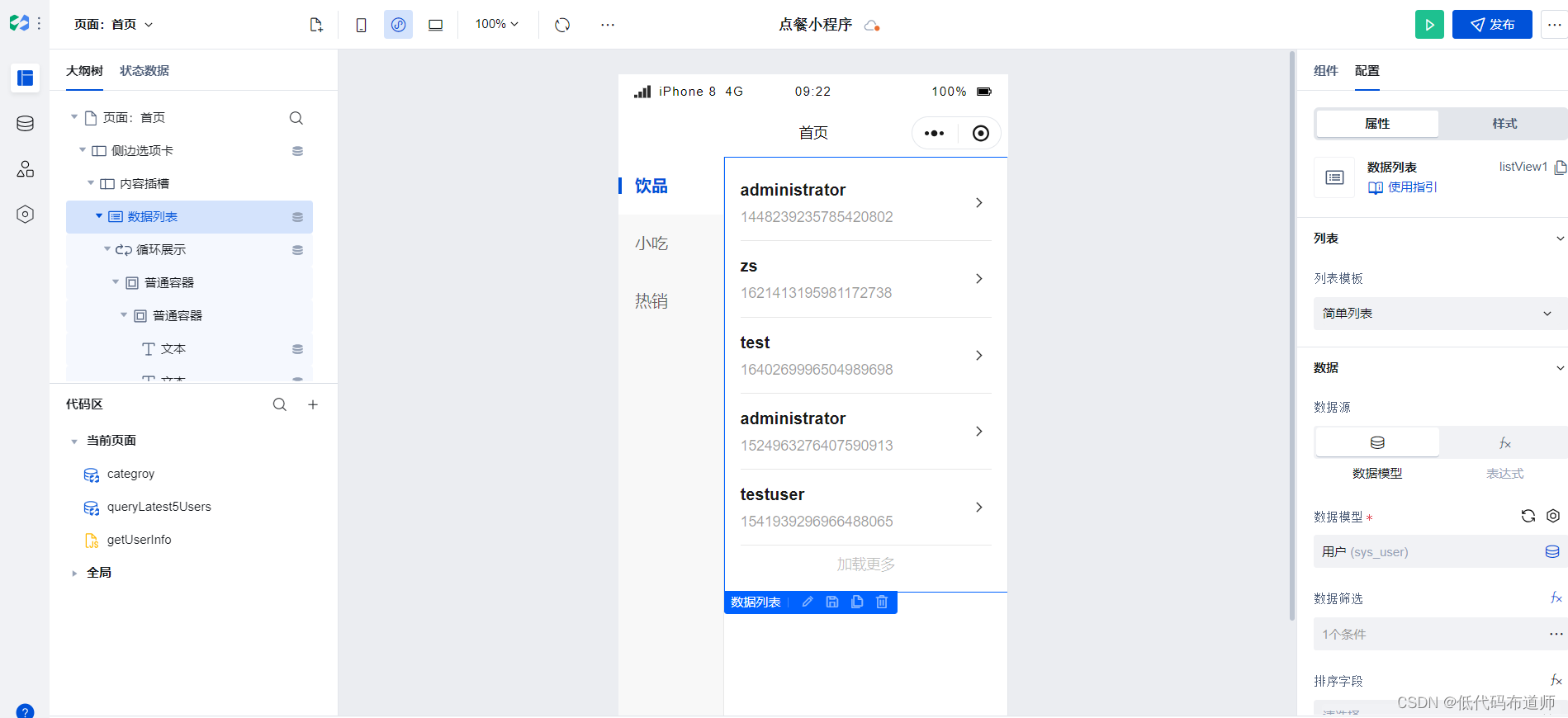This screenshot has height=718, width=1568.
Task: Click the green preview run button
Action: click(1429, 25)
